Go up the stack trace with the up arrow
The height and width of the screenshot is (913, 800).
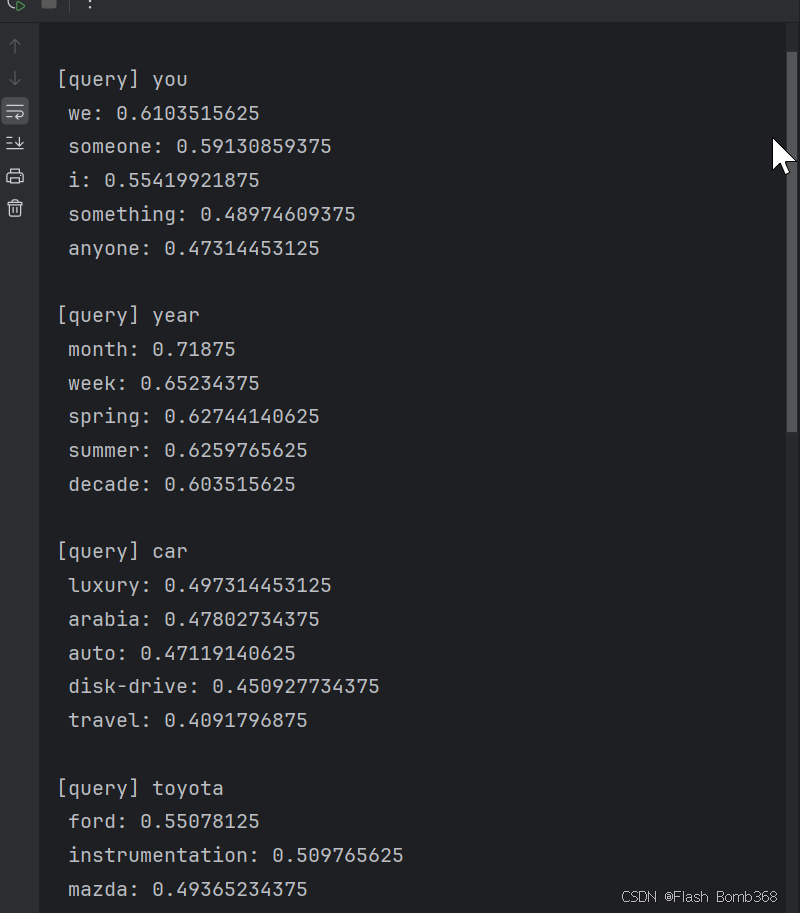pyautogui.click(x=15, y=46)
